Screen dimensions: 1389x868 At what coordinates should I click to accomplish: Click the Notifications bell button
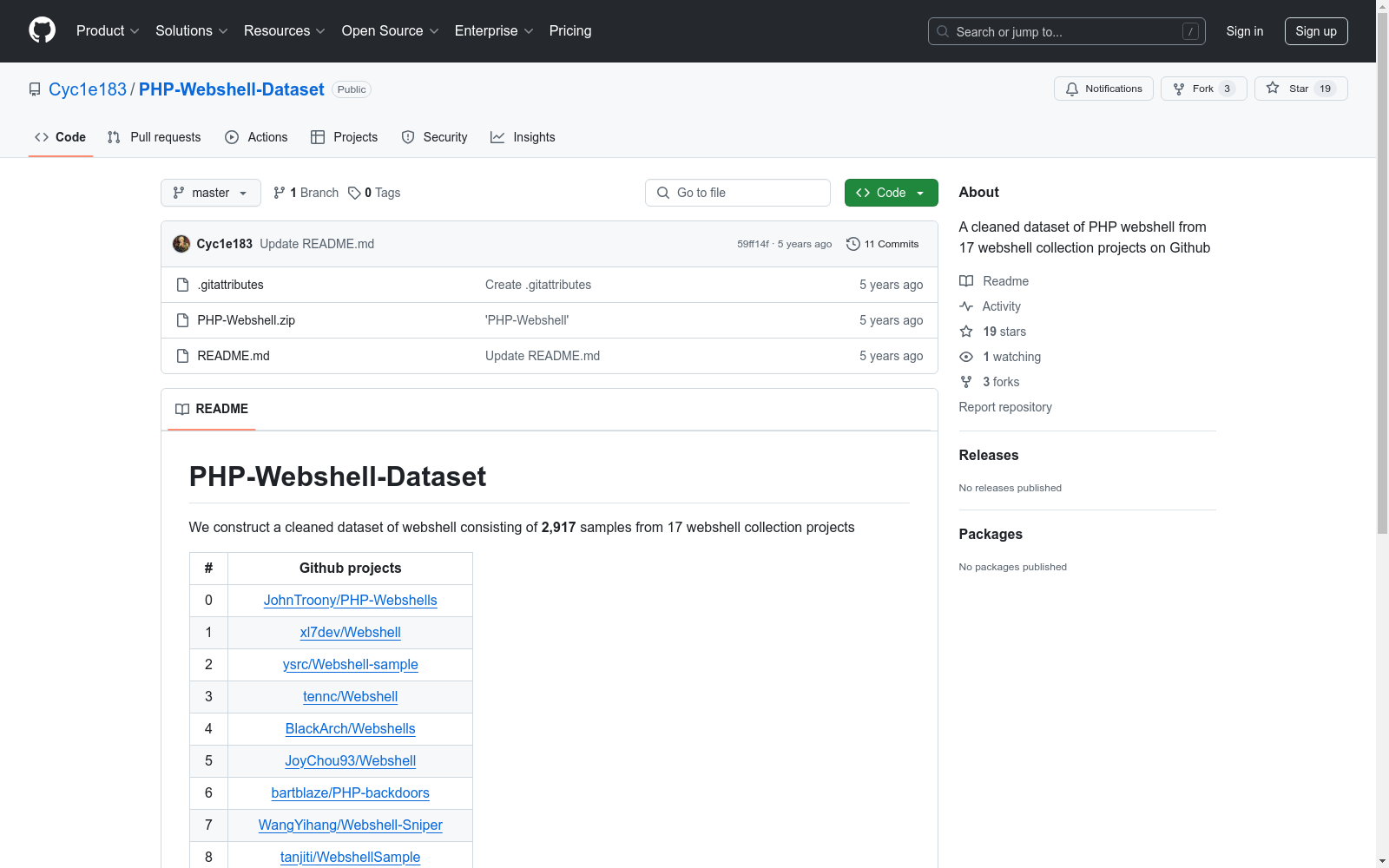(x=1103, y=89)
